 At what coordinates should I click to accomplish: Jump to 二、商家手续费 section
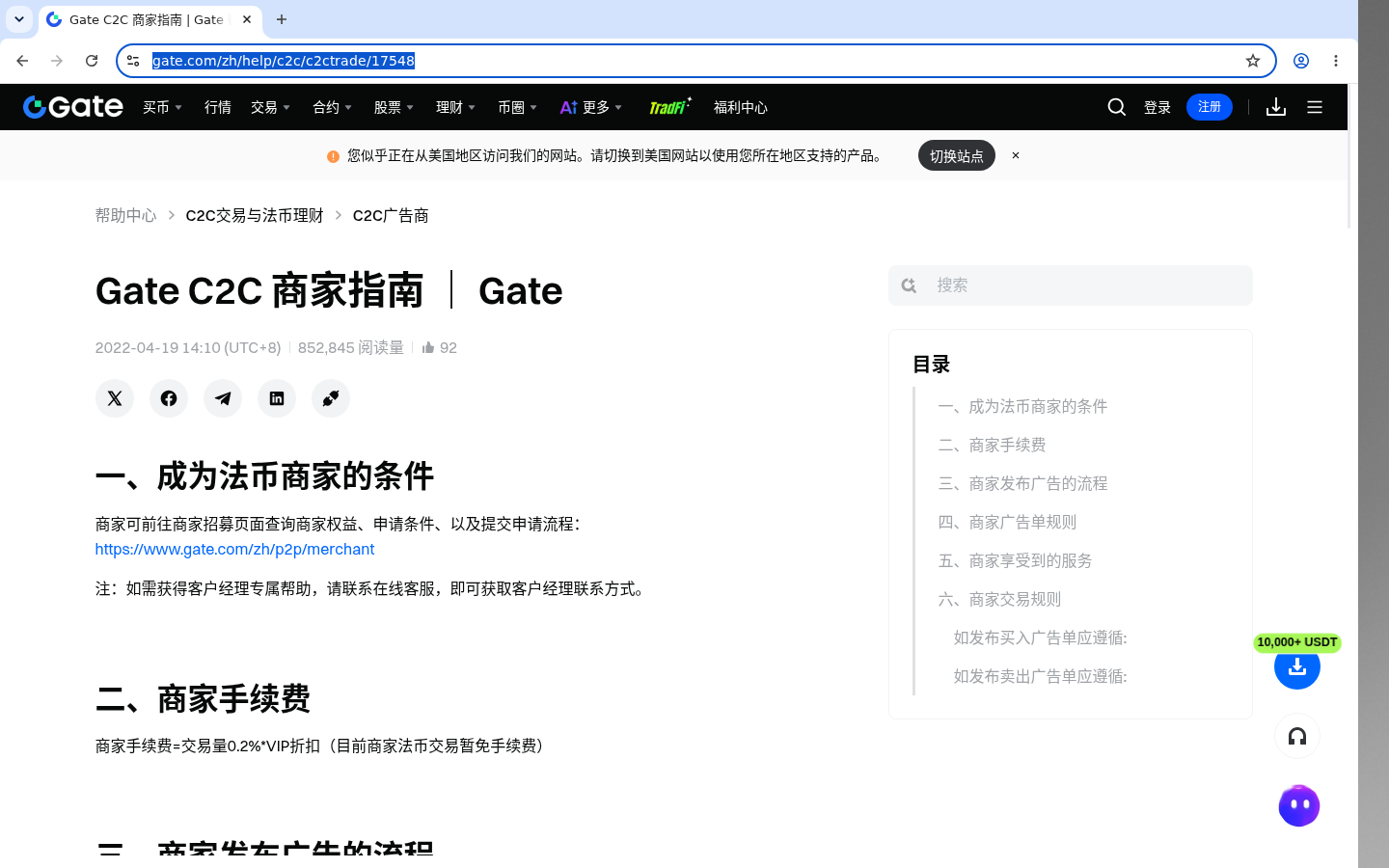[x=992, y=445]
